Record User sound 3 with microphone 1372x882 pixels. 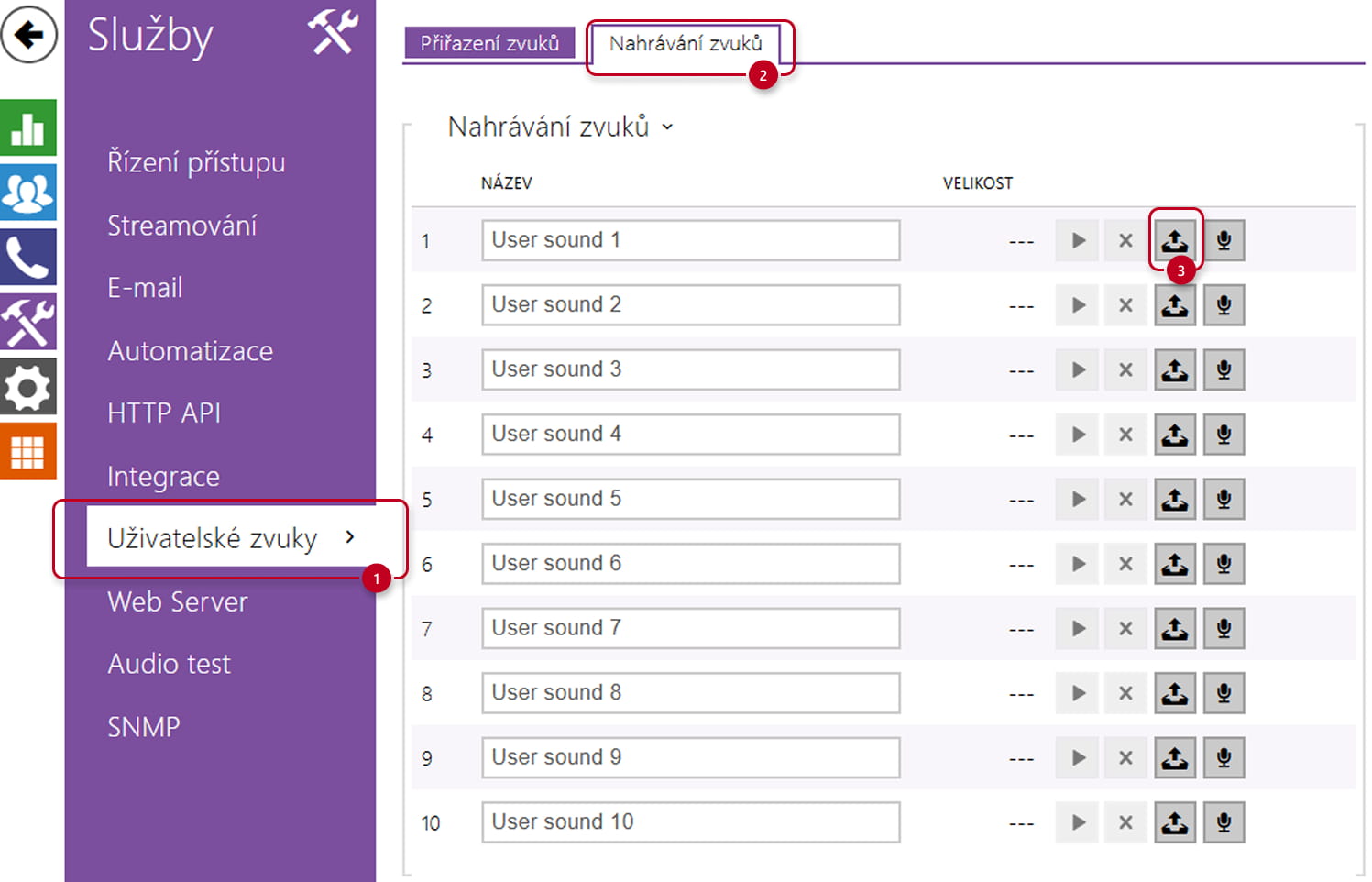coord(1224,370)
